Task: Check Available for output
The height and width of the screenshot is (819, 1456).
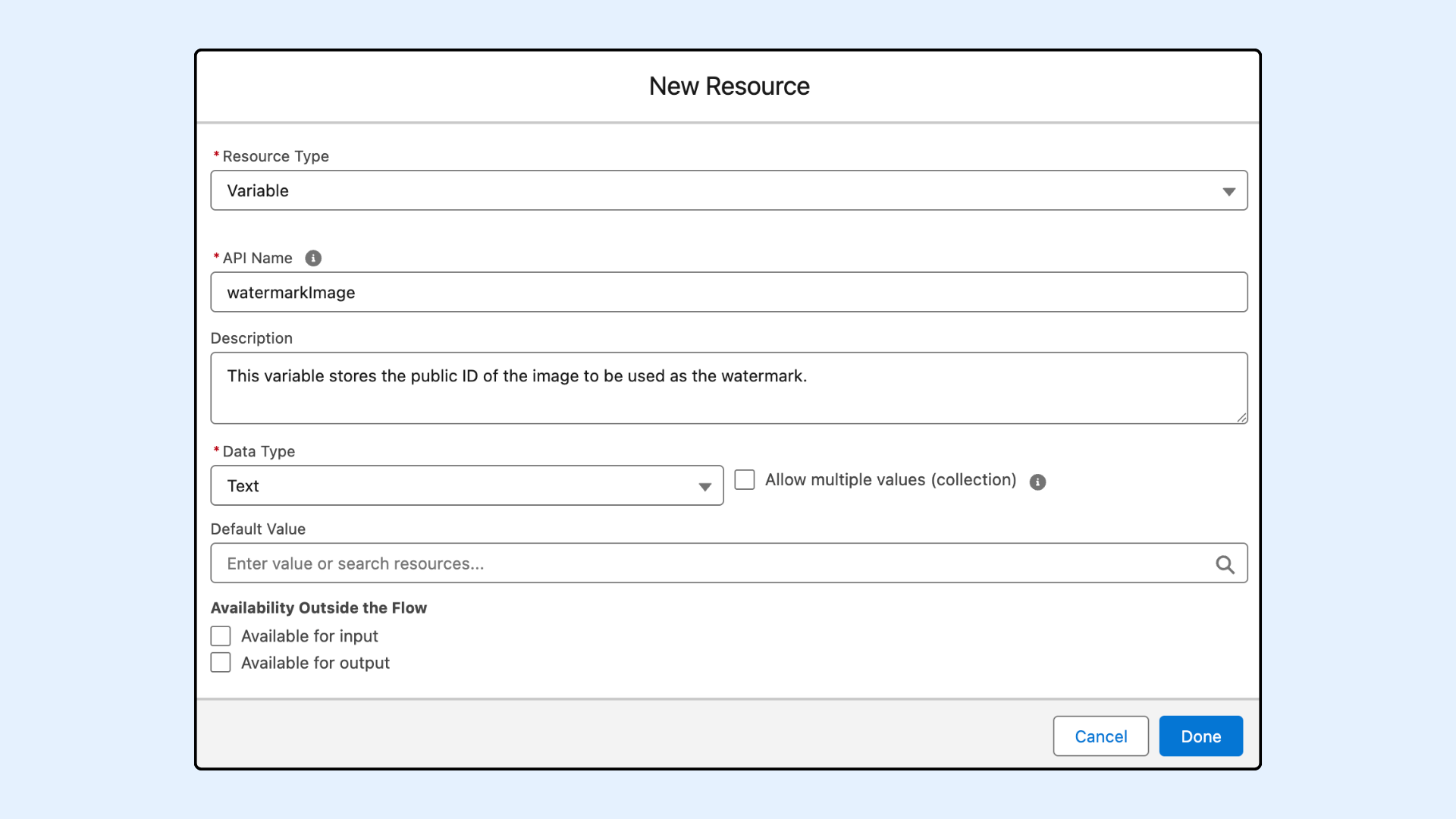Action: (221, 663)
